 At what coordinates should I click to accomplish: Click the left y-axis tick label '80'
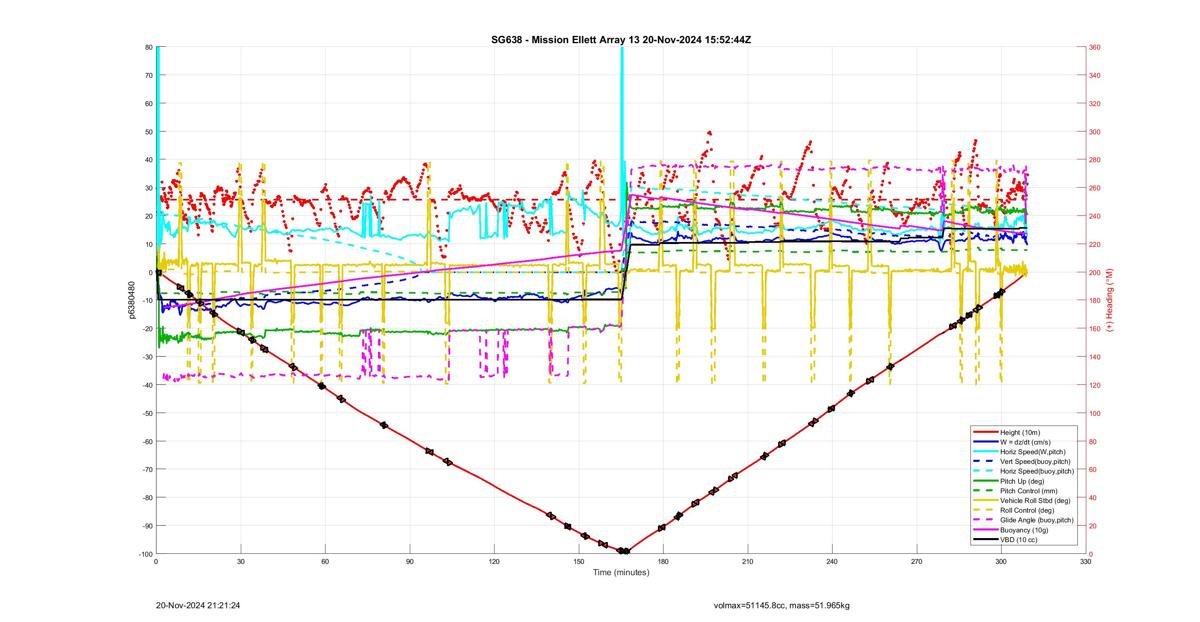pos(147,47)
